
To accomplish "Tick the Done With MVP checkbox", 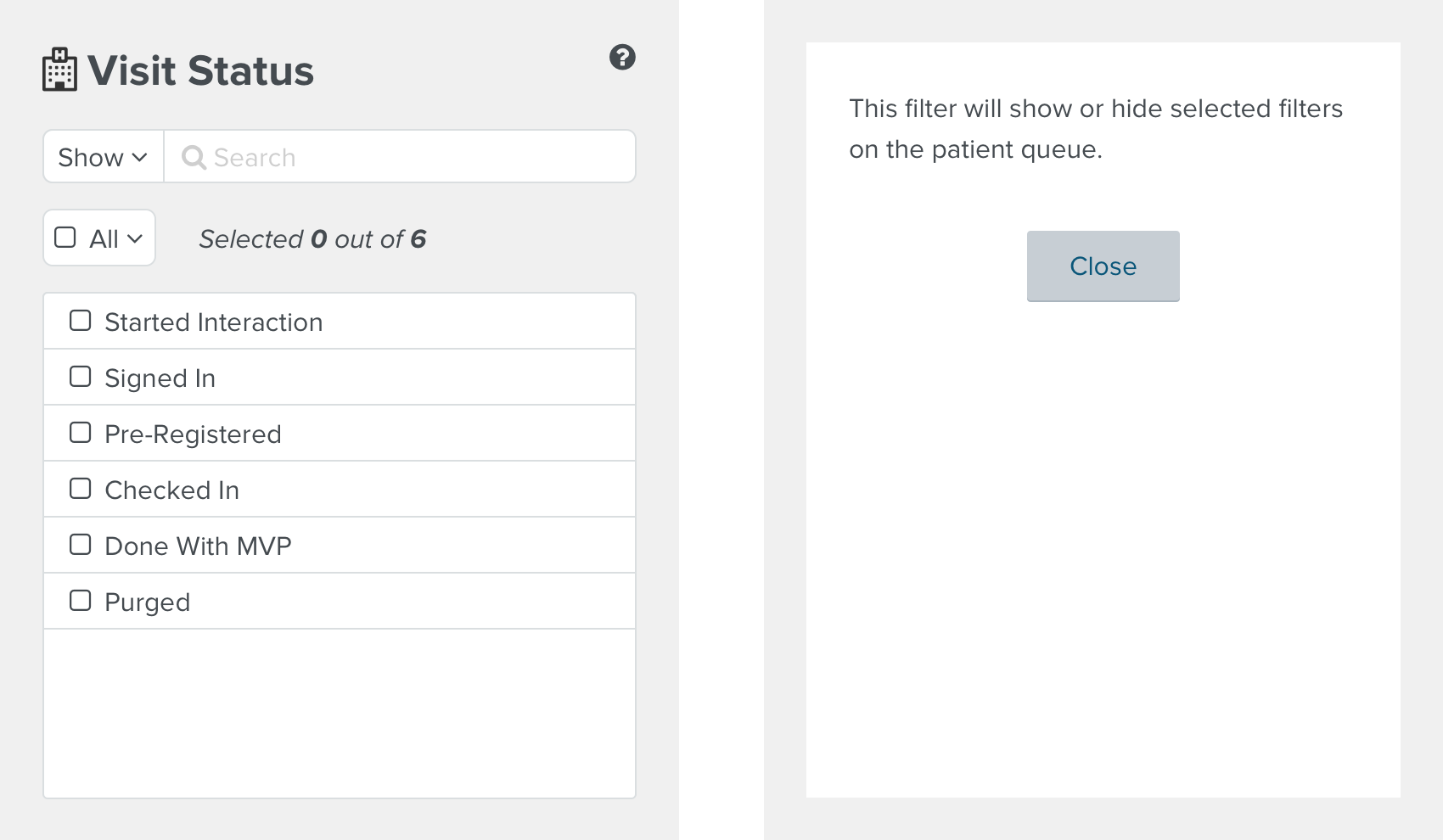I will (x=81, y=545).
